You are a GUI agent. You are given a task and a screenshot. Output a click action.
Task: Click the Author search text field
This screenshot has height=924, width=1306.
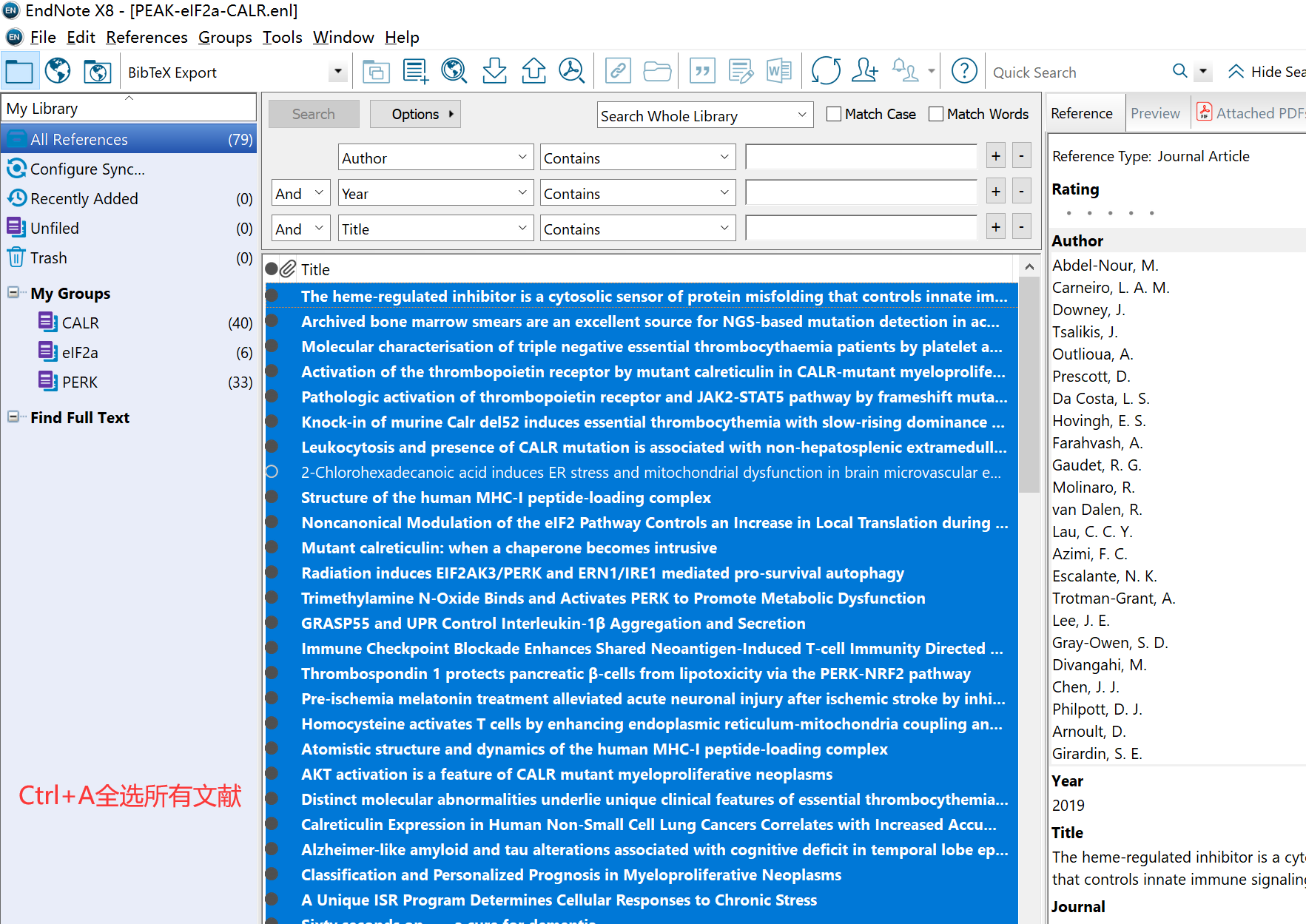coord(861,157)
